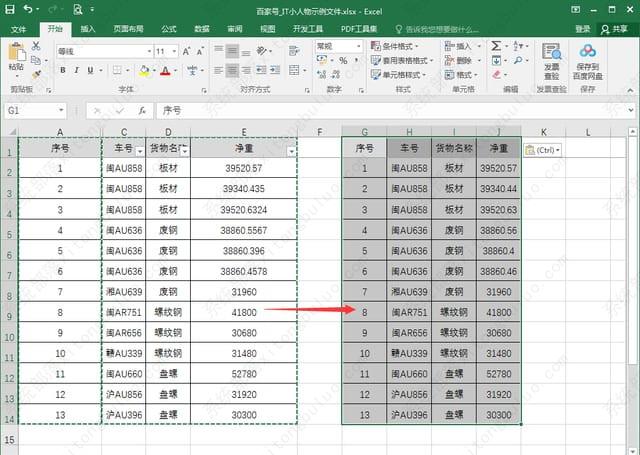Screen dimensions: 640x455
Task: Open Format as Table (套用表格格式) menu
Action: tap(402, 60)
